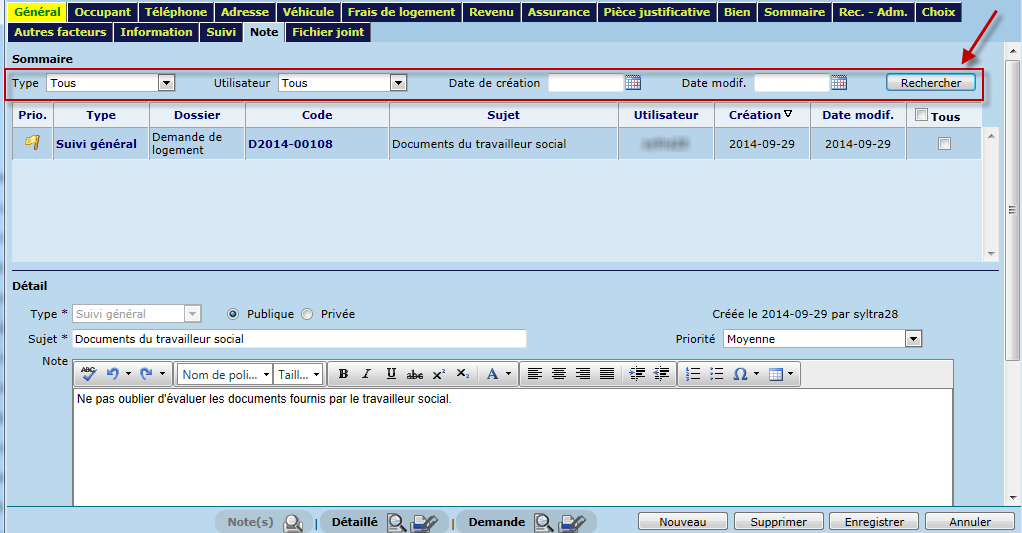Open the Pièce justificative tab

click(656, 12)
